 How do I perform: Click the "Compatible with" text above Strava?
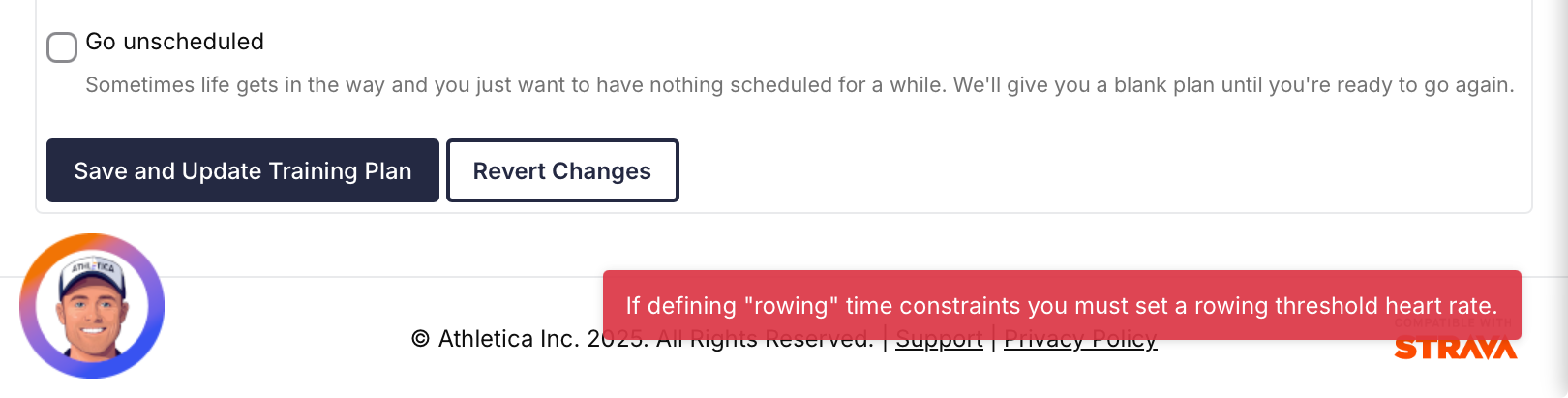point(1452,322)
